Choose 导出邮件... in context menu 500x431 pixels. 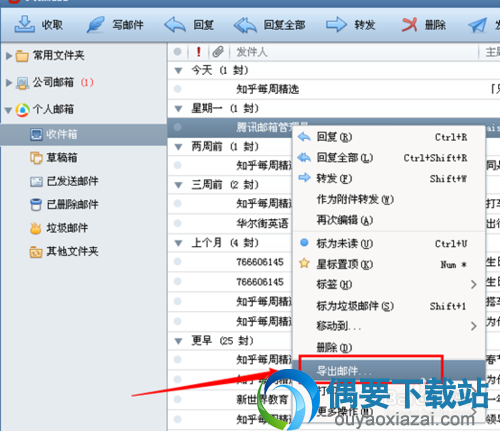pyautogui.click(x=389, y=370)
